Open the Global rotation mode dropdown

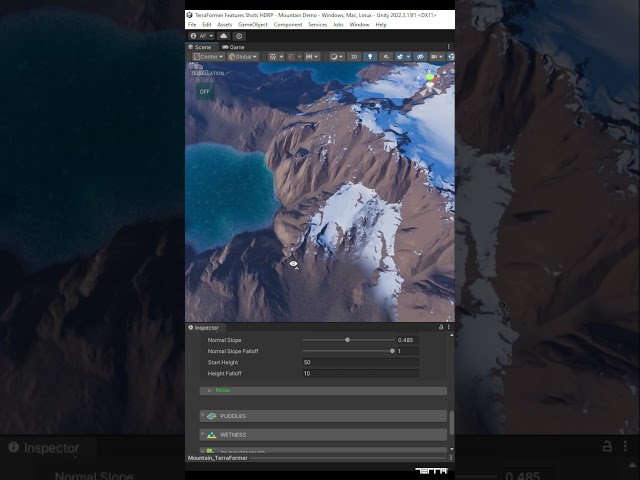click(243, 57)
